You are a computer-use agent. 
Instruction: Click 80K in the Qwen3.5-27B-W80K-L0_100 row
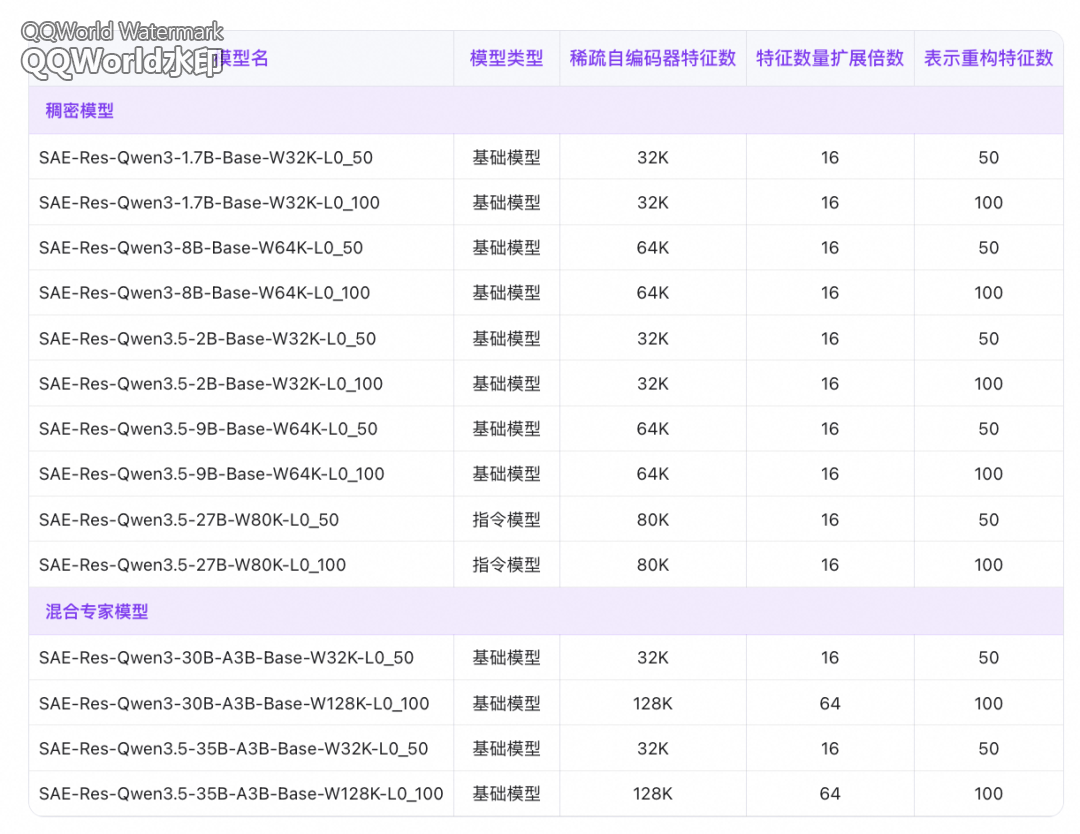[652, 565]
